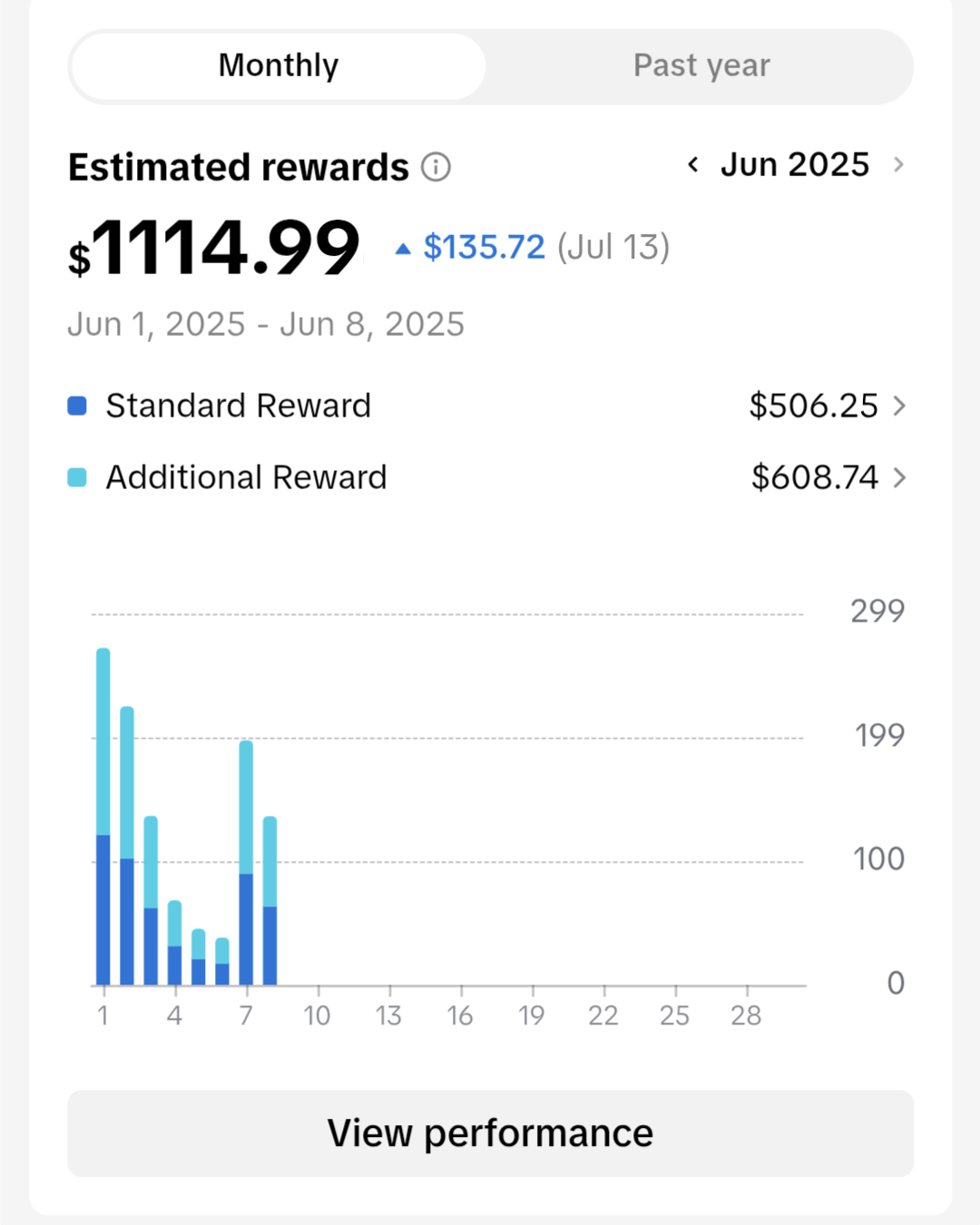
Task: Select the day 1 bar in chart
Action: [103, 817]
